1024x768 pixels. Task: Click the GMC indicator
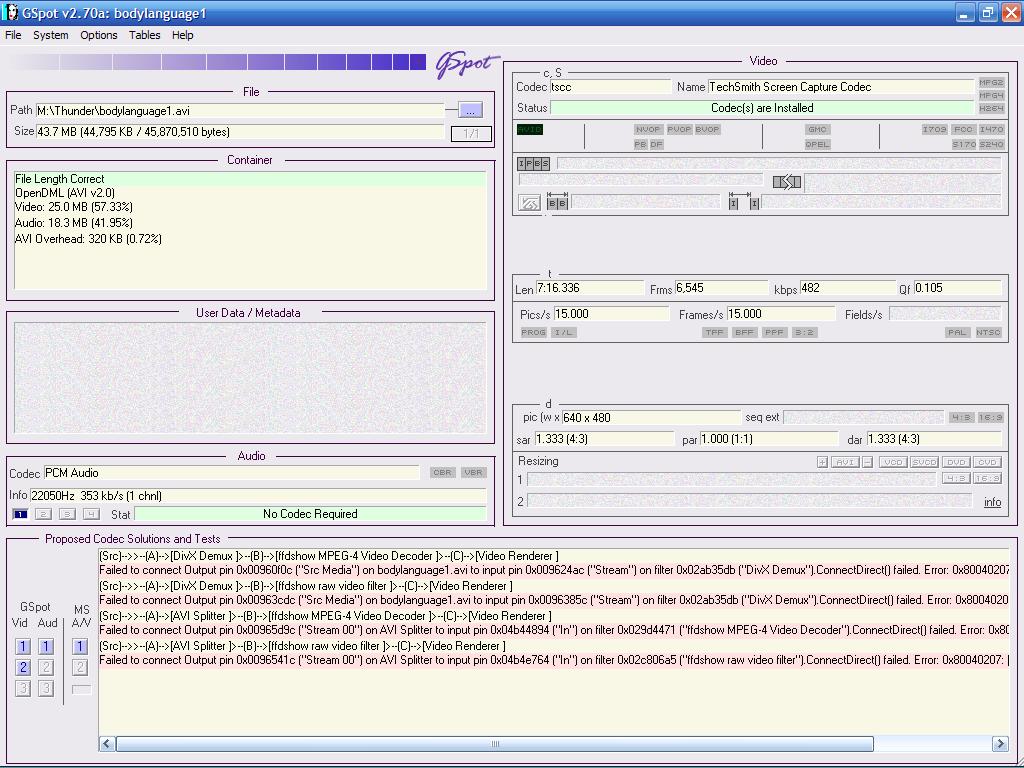pos(817,129)
